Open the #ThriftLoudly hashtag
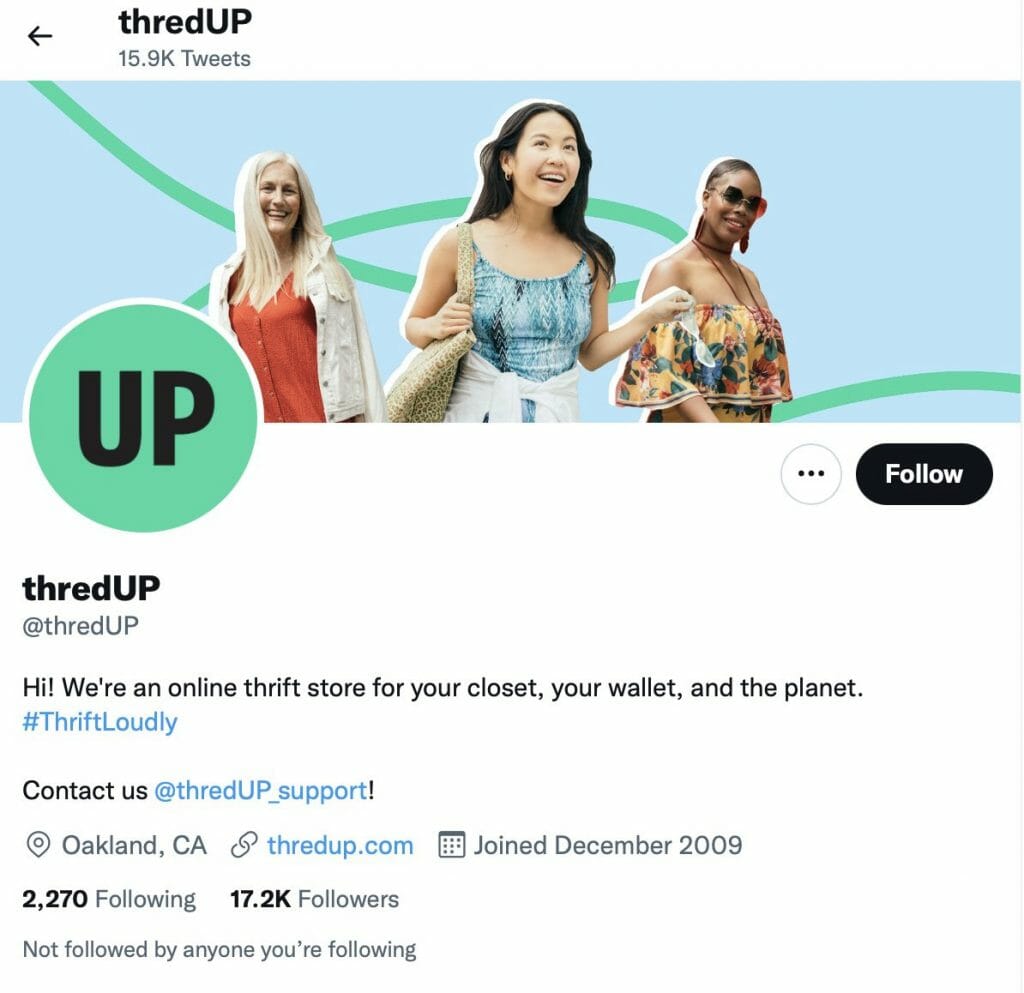The image size is (1024, 993). click(x=100, y=721)
